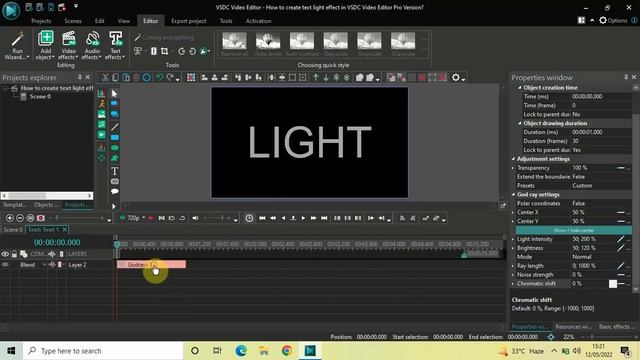Screen dimensions: 640x360
Task: Select the arrow pointer tool
Action: pos(114,94)
